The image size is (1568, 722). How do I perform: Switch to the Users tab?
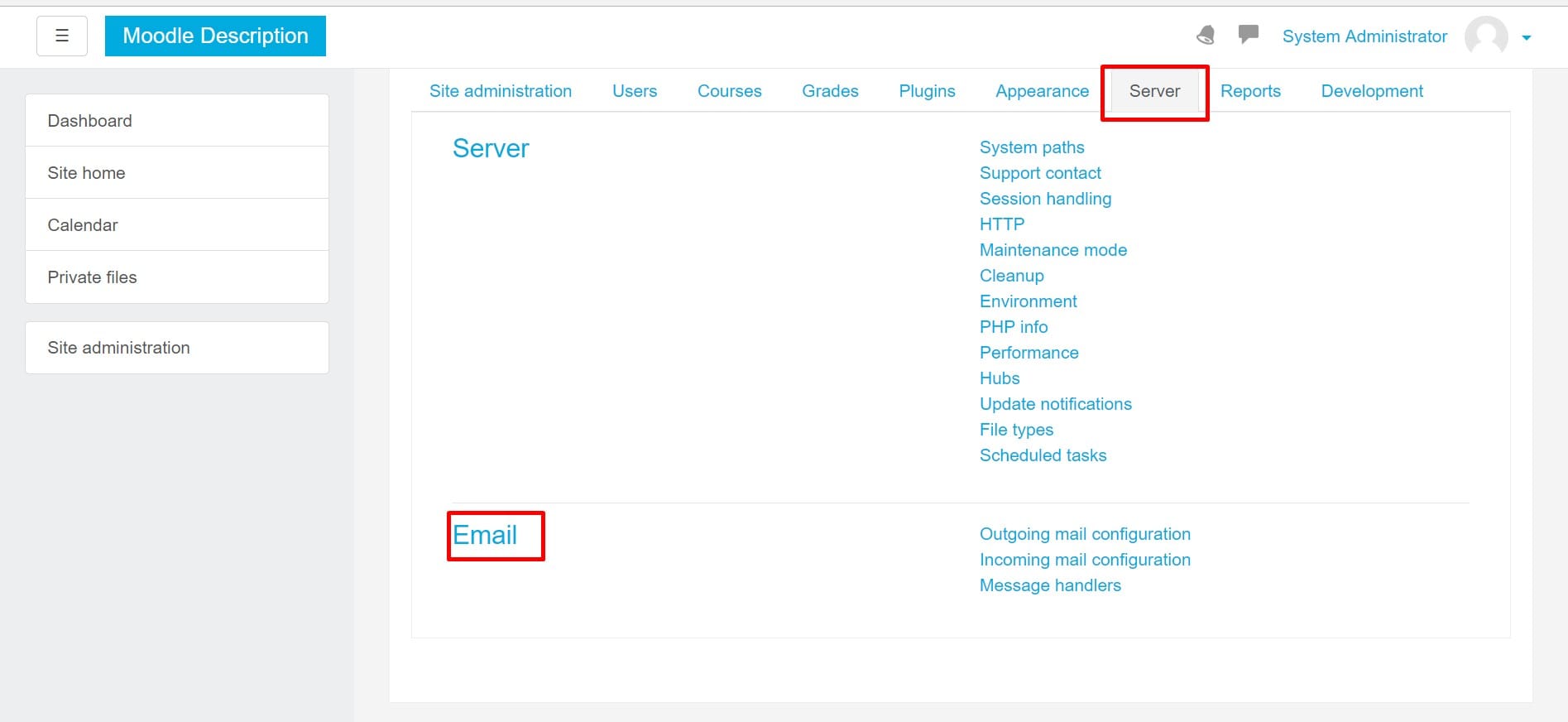tap(635, 91)
